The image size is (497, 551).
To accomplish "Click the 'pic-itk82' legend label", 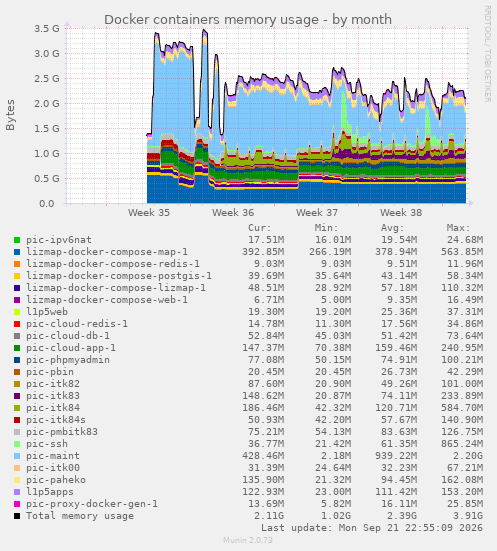I will click(53, 384).
